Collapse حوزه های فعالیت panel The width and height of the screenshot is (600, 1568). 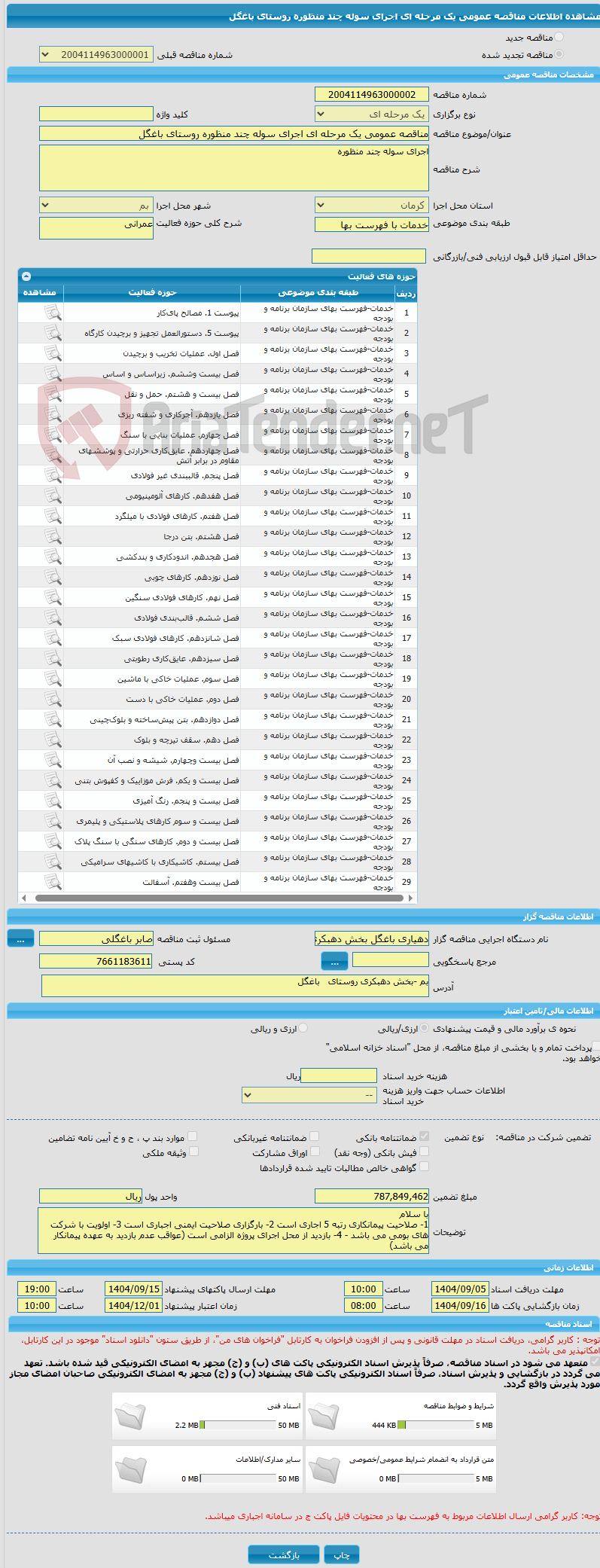[x=26, y=276]
